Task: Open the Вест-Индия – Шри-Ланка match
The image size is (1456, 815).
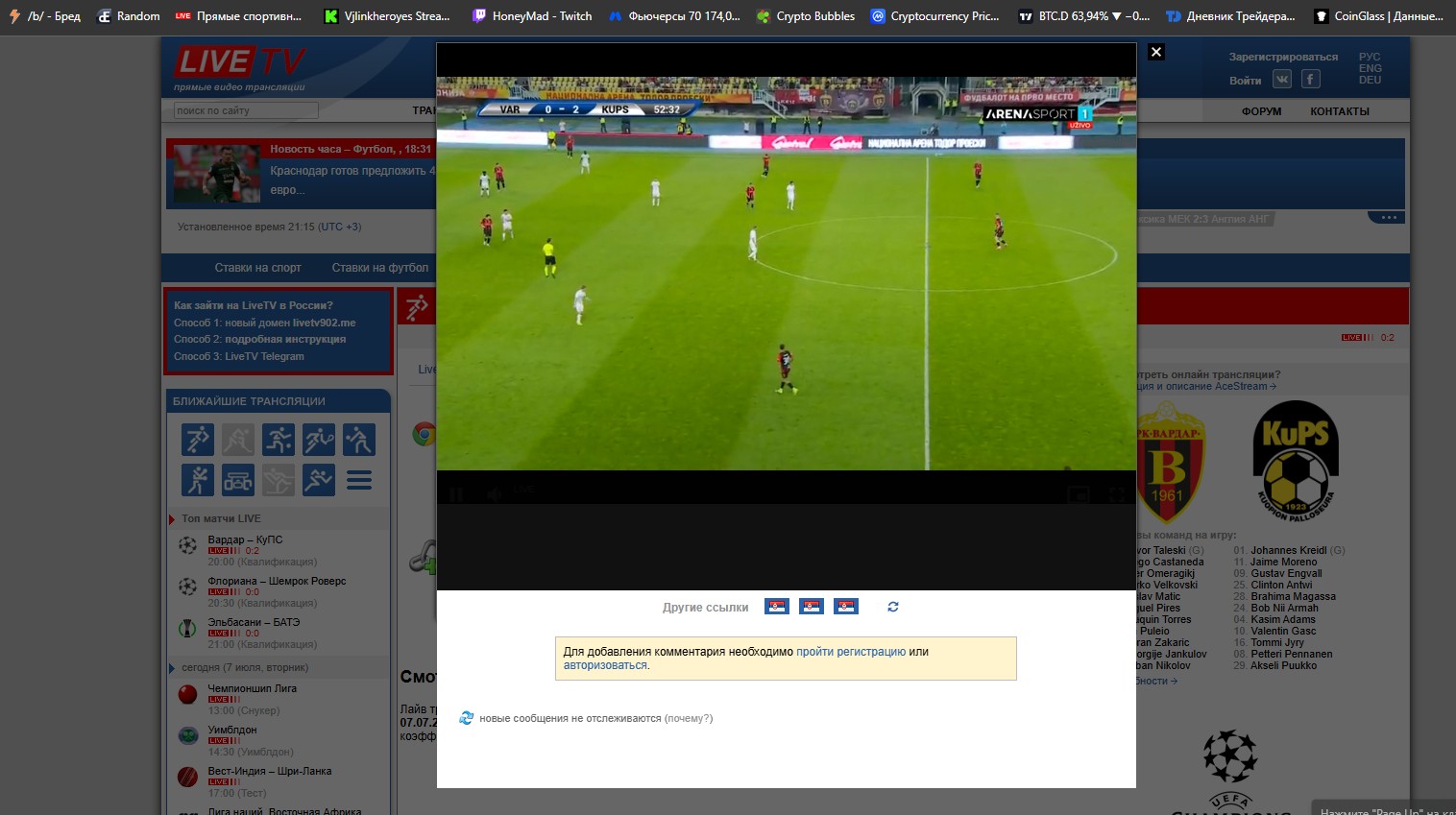Action: click(270, 771)
